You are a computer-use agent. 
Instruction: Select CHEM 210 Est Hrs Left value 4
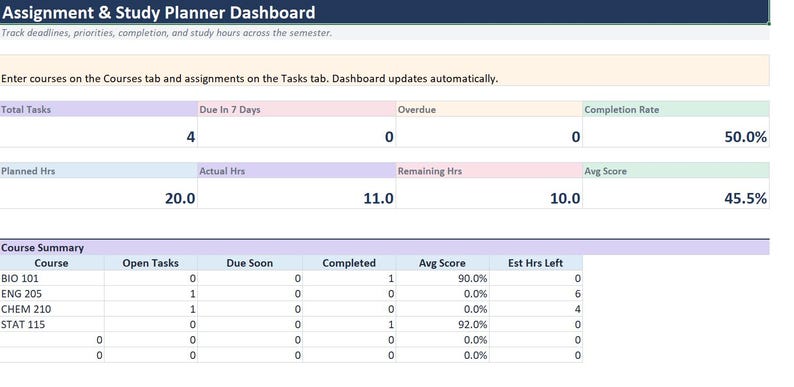pyautogui.click(x=536, y=309)
